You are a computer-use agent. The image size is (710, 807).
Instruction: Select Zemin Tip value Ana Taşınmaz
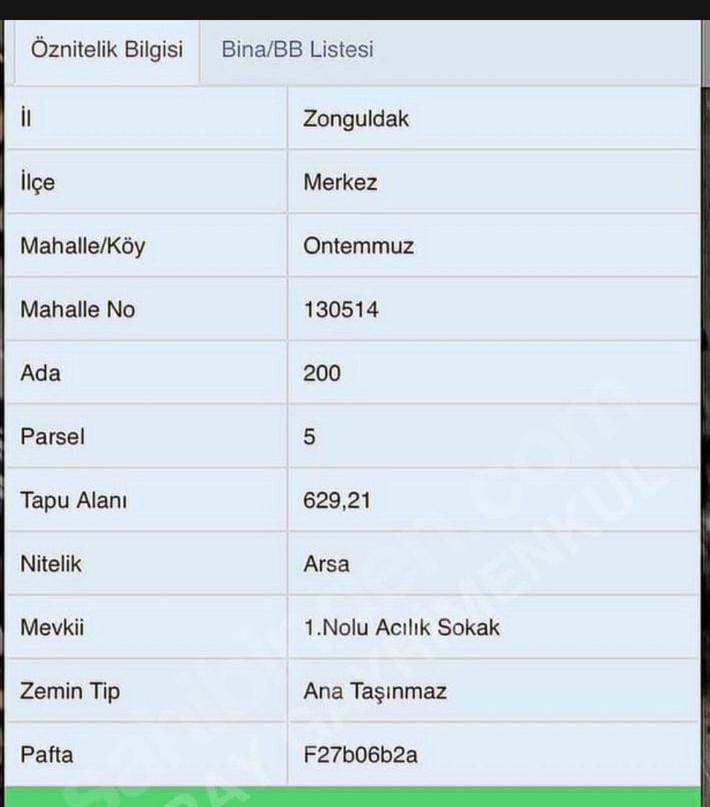tap(375, 691)
